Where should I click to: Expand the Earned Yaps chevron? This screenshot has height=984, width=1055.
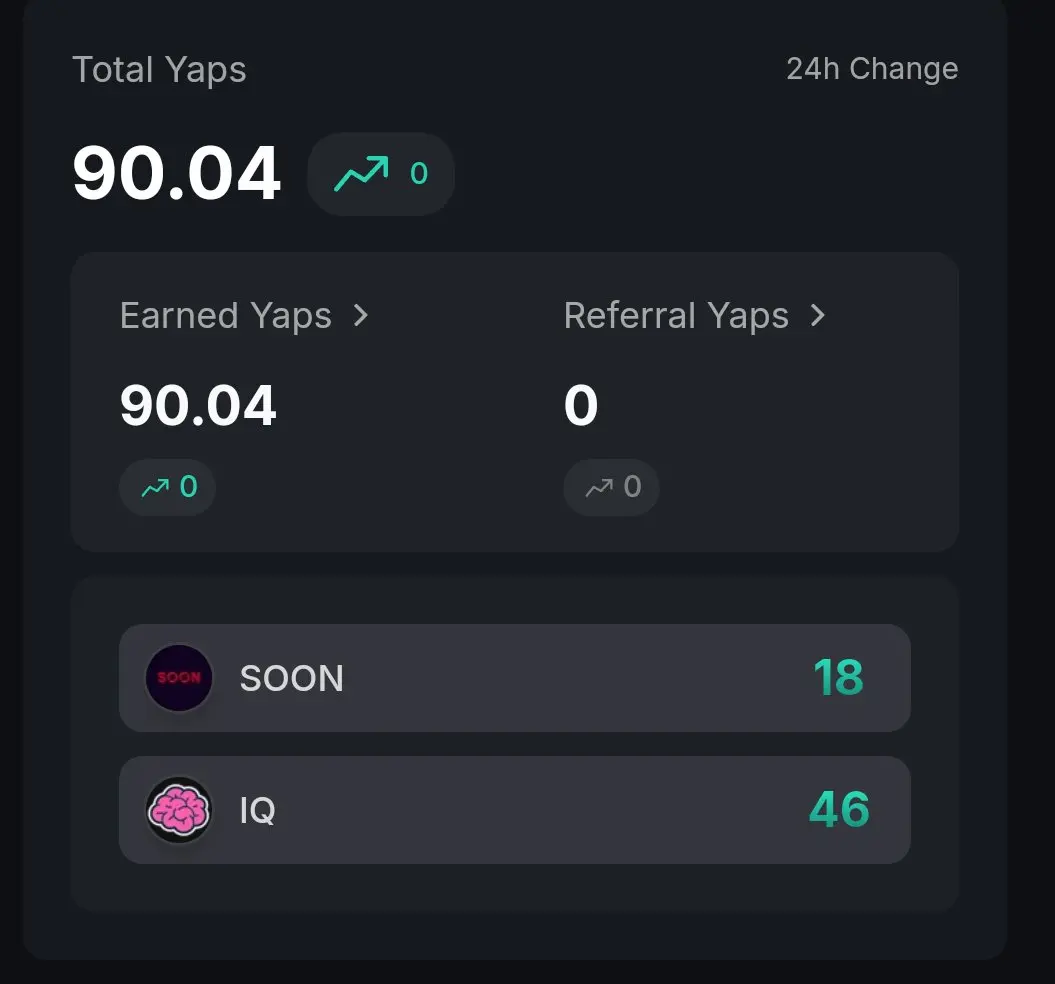click(x=361, y=315)
